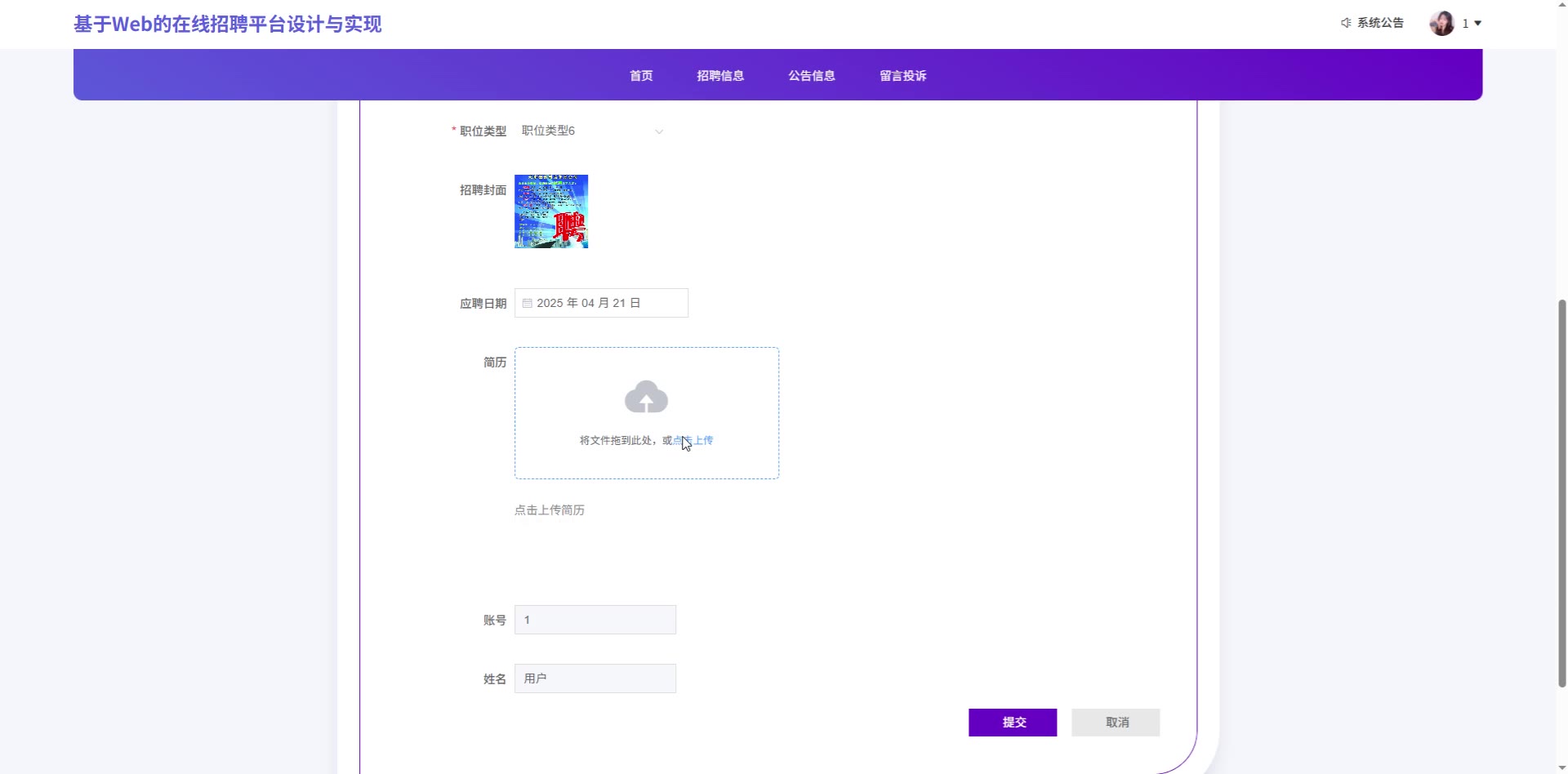Open the 职位类型 dropdown chevron

click(x=659, y=131)
